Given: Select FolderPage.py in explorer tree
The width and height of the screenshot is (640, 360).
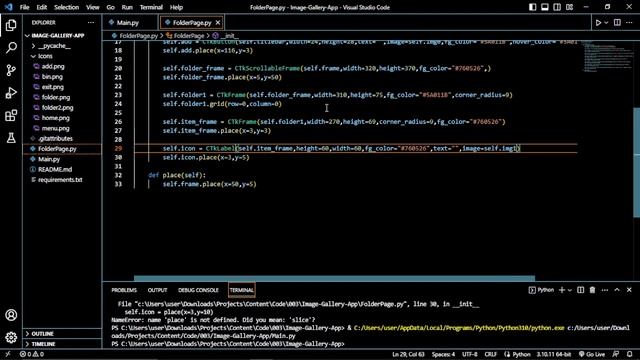Looking at the screenshot, I should (x=62, y=149).
